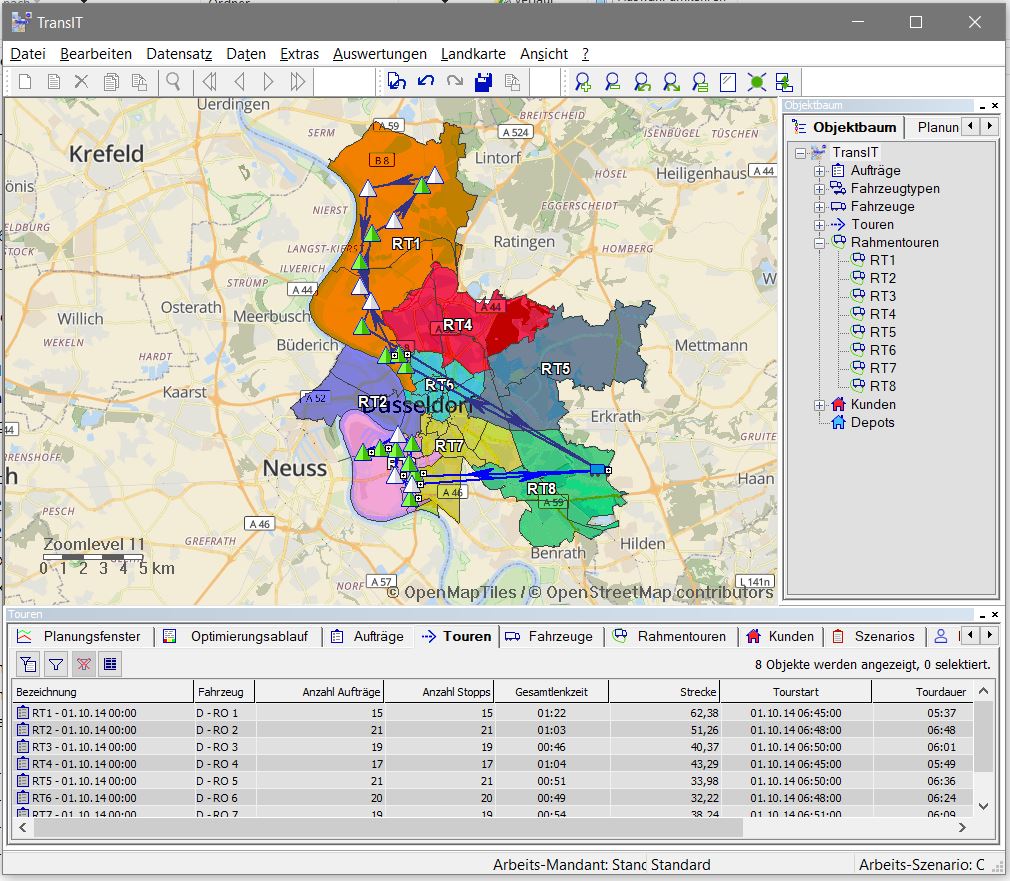
Task: Click the undo arrow in toolbar
Action: 426,82
